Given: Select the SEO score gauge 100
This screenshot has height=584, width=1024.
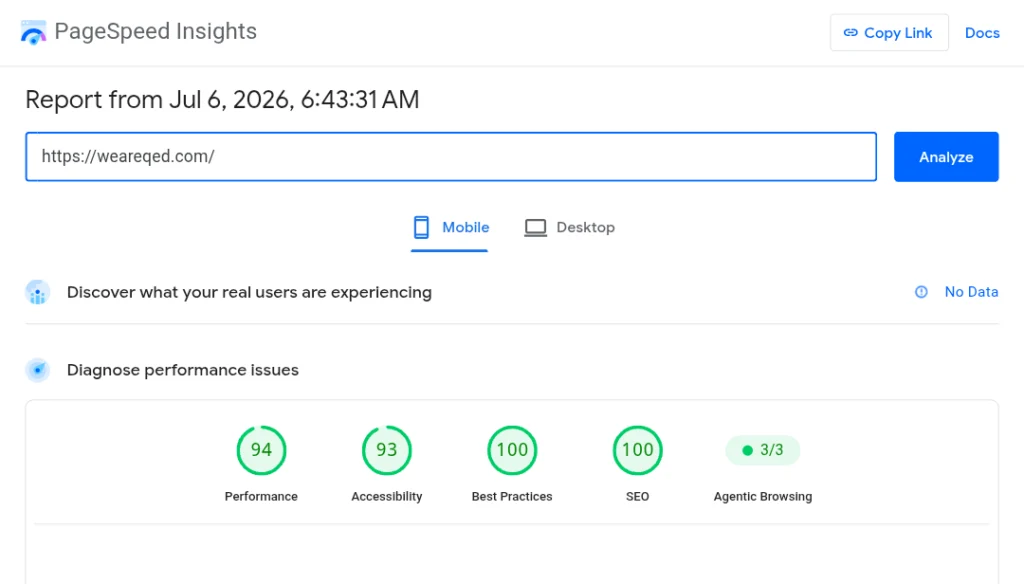Looking at the screenshot, I should click(637, 450).
